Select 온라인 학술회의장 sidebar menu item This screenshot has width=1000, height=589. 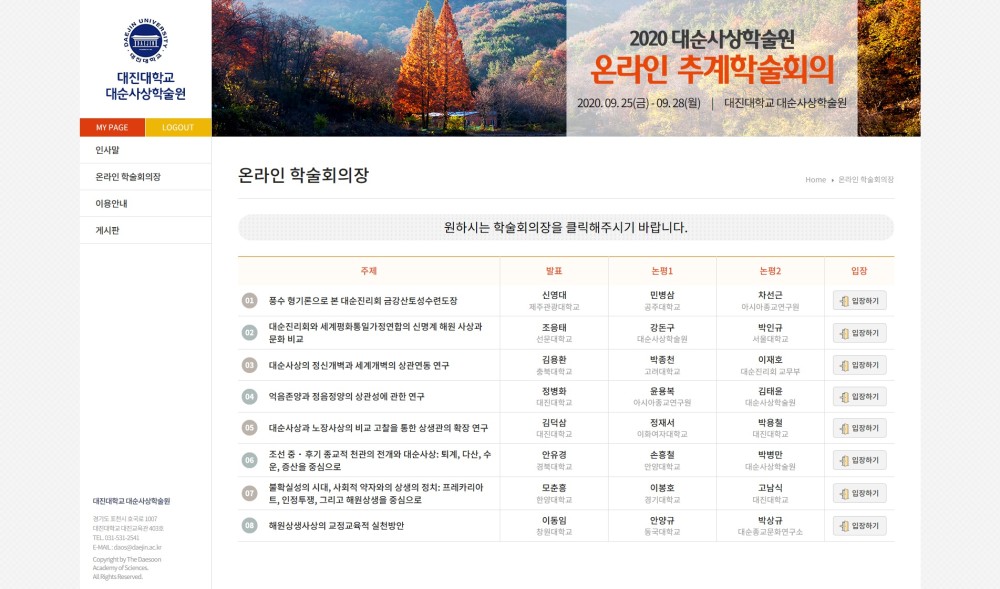pos(128,177)
